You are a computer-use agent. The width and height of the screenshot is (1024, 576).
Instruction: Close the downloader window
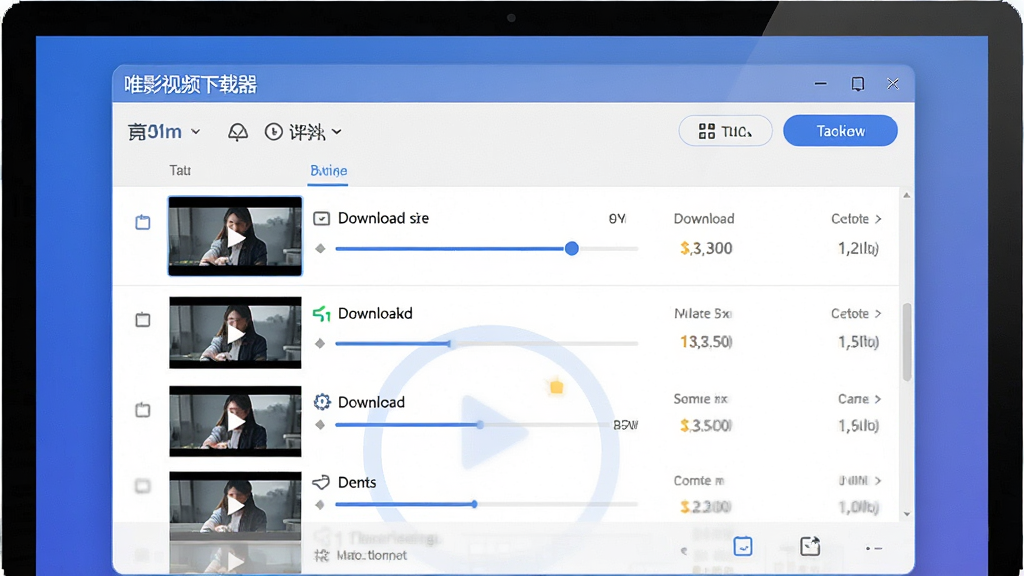893,84
